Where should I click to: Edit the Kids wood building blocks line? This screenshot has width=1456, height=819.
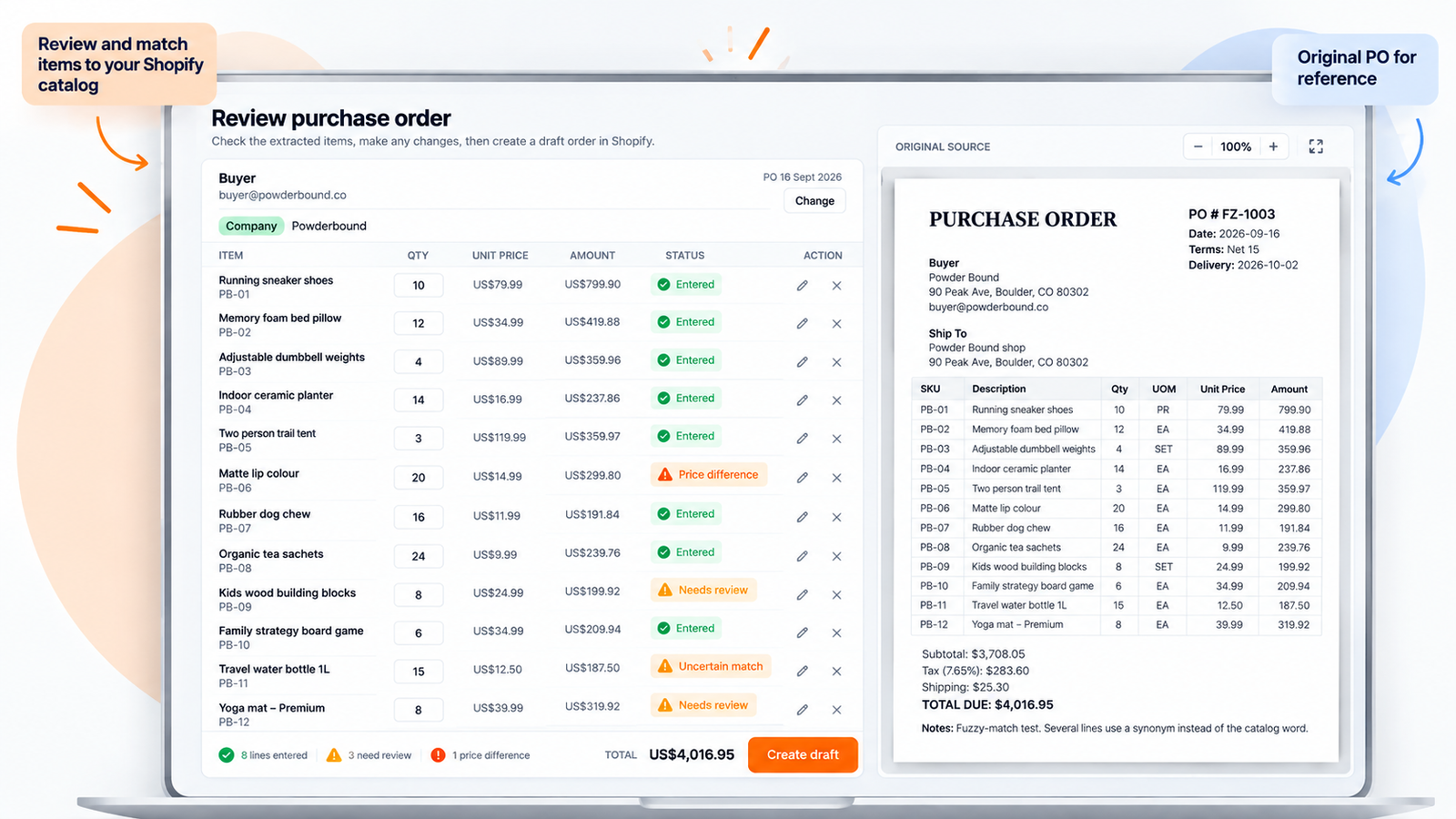click(802, 595)
